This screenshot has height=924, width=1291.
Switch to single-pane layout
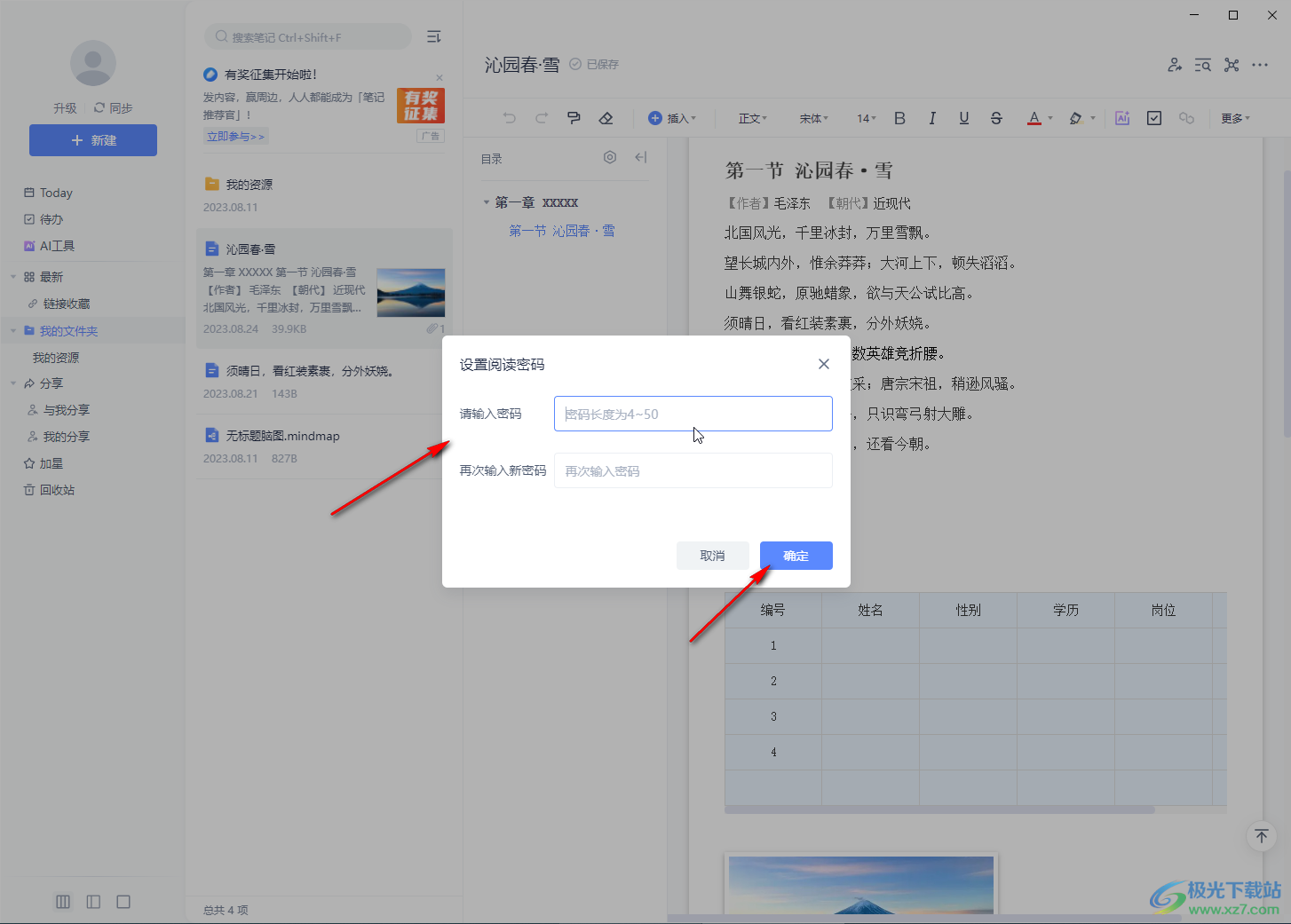(x=123, y=902)
